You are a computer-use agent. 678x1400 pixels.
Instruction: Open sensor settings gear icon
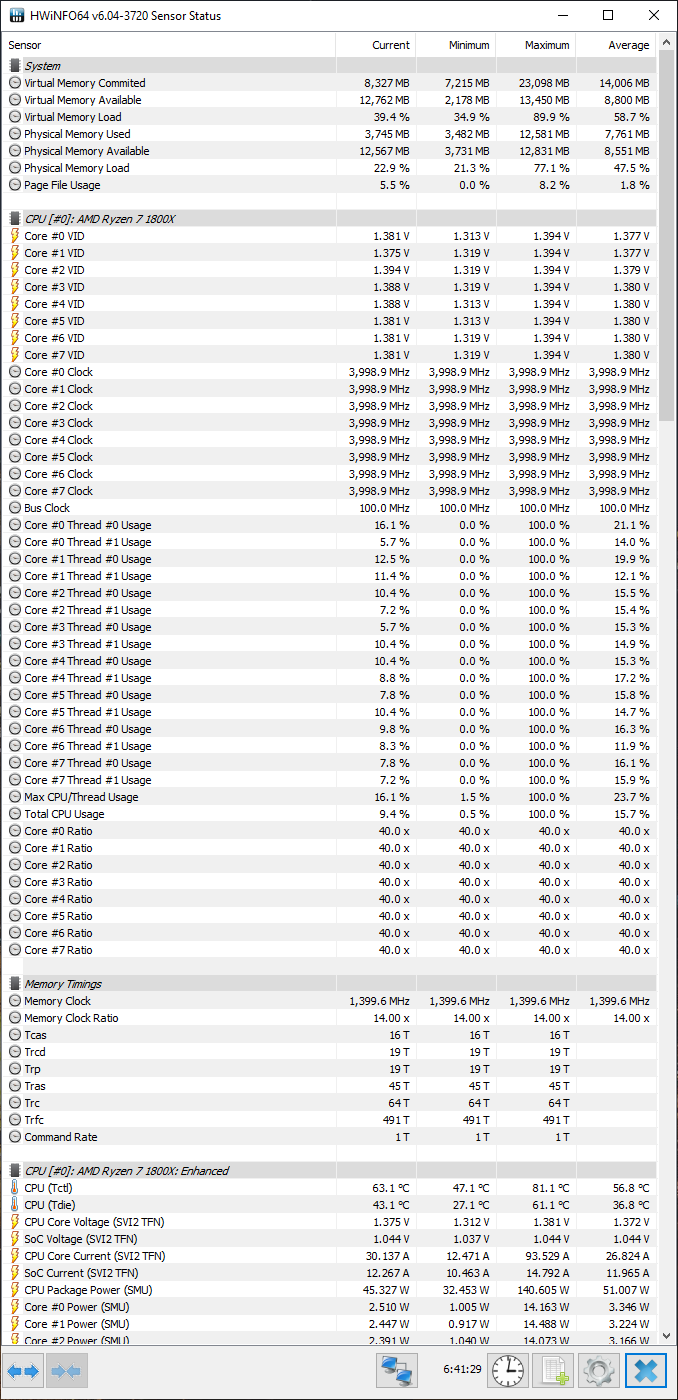(x=599, y=1371)
